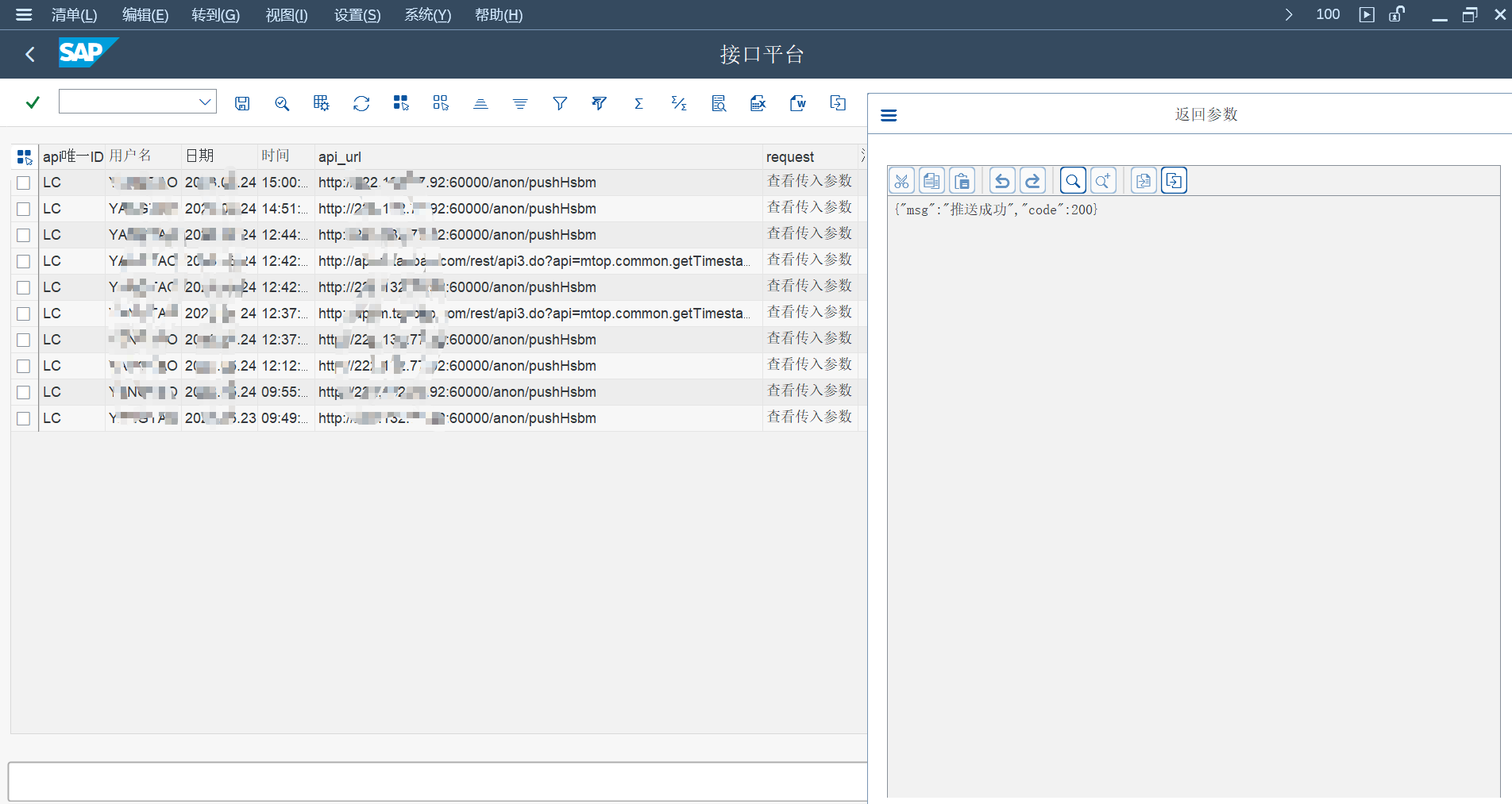Click the cut scissors icon in return panel
The height and width of the screenshot is (804, 1512).
902,181
